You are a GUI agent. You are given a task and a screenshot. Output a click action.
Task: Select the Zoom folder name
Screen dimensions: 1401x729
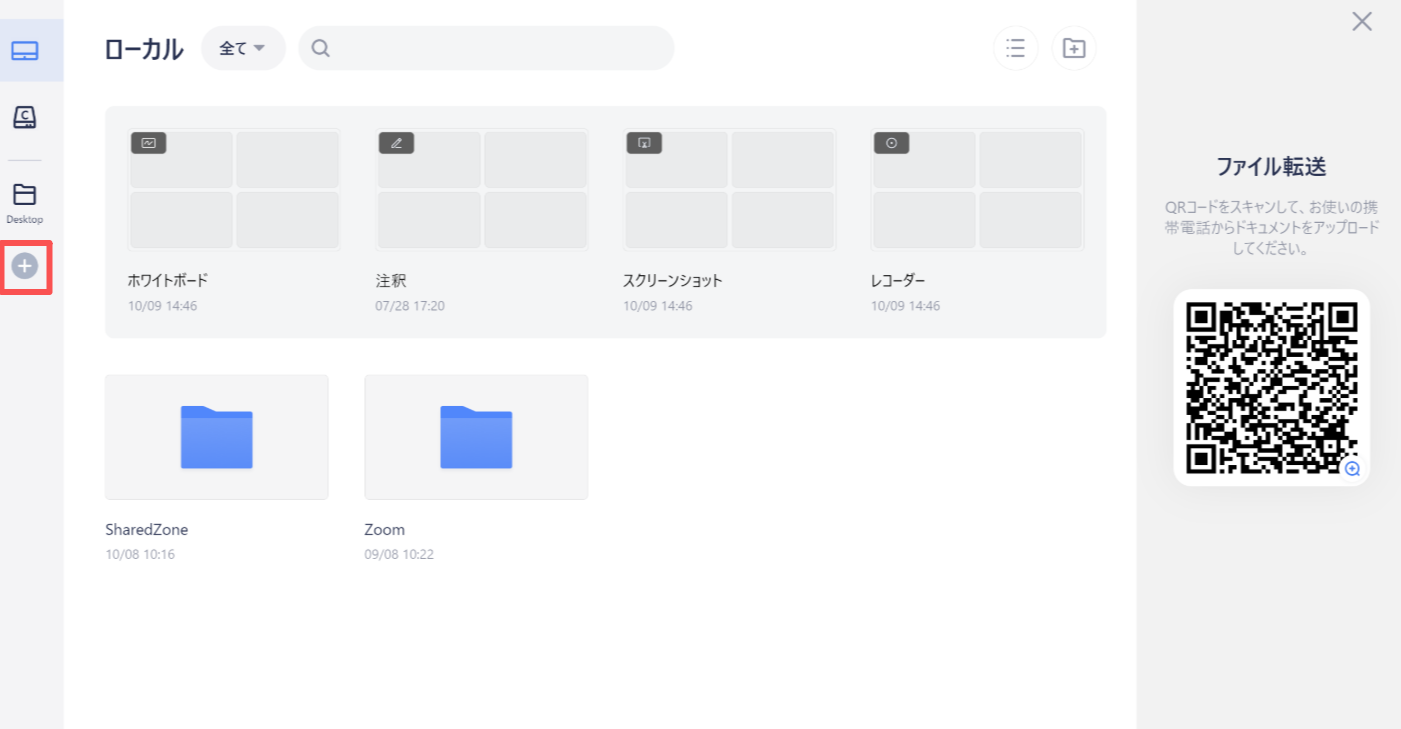point(385,530)
